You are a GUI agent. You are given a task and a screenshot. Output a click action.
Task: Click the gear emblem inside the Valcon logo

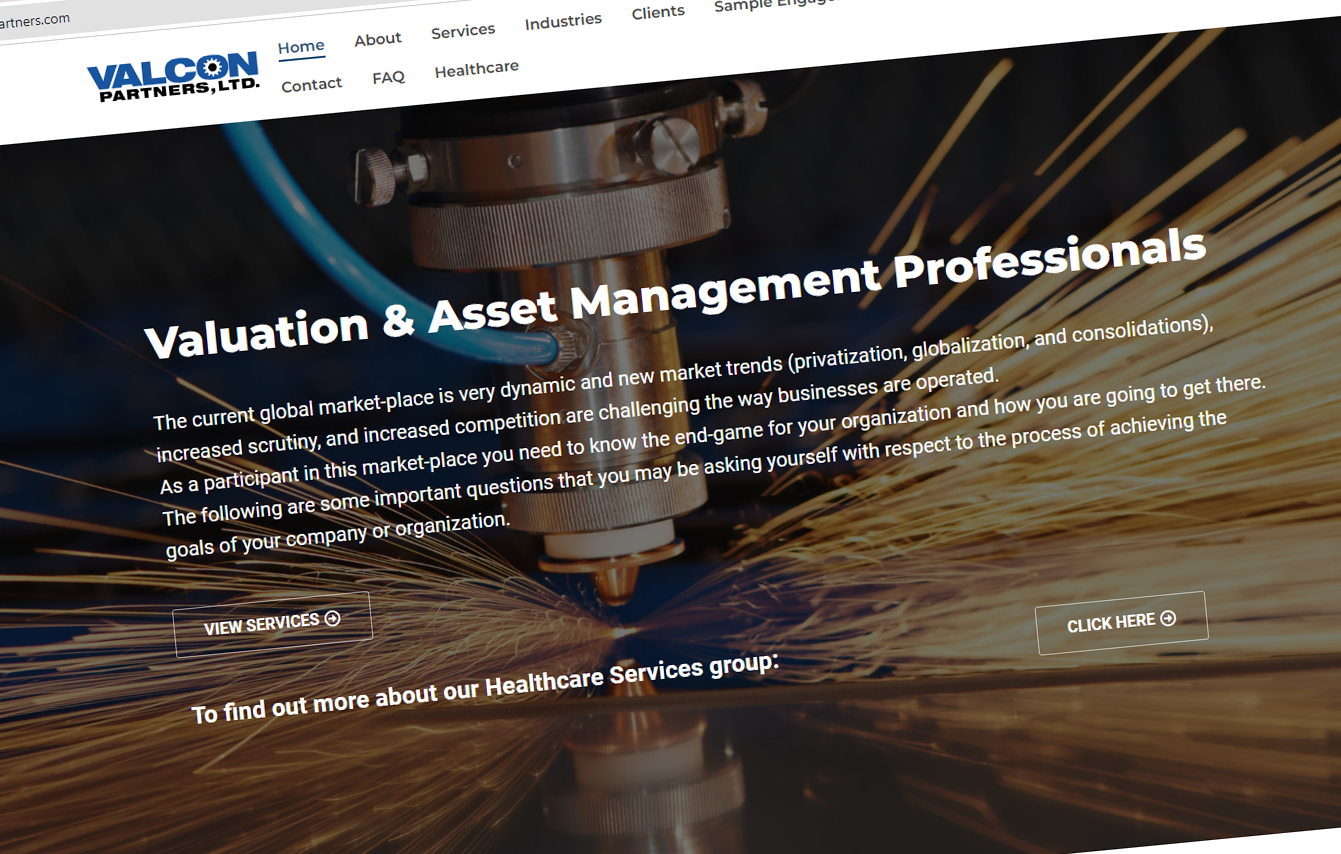(x=212, y=68)
